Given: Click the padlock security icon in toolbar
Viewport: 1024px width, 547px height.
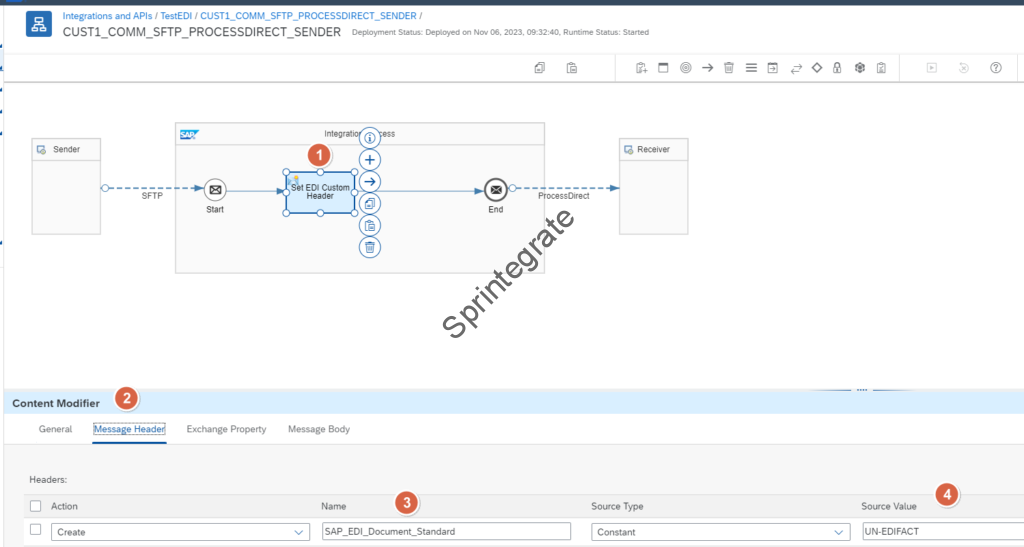Looking at the screenshot, I should coord(837,68).
